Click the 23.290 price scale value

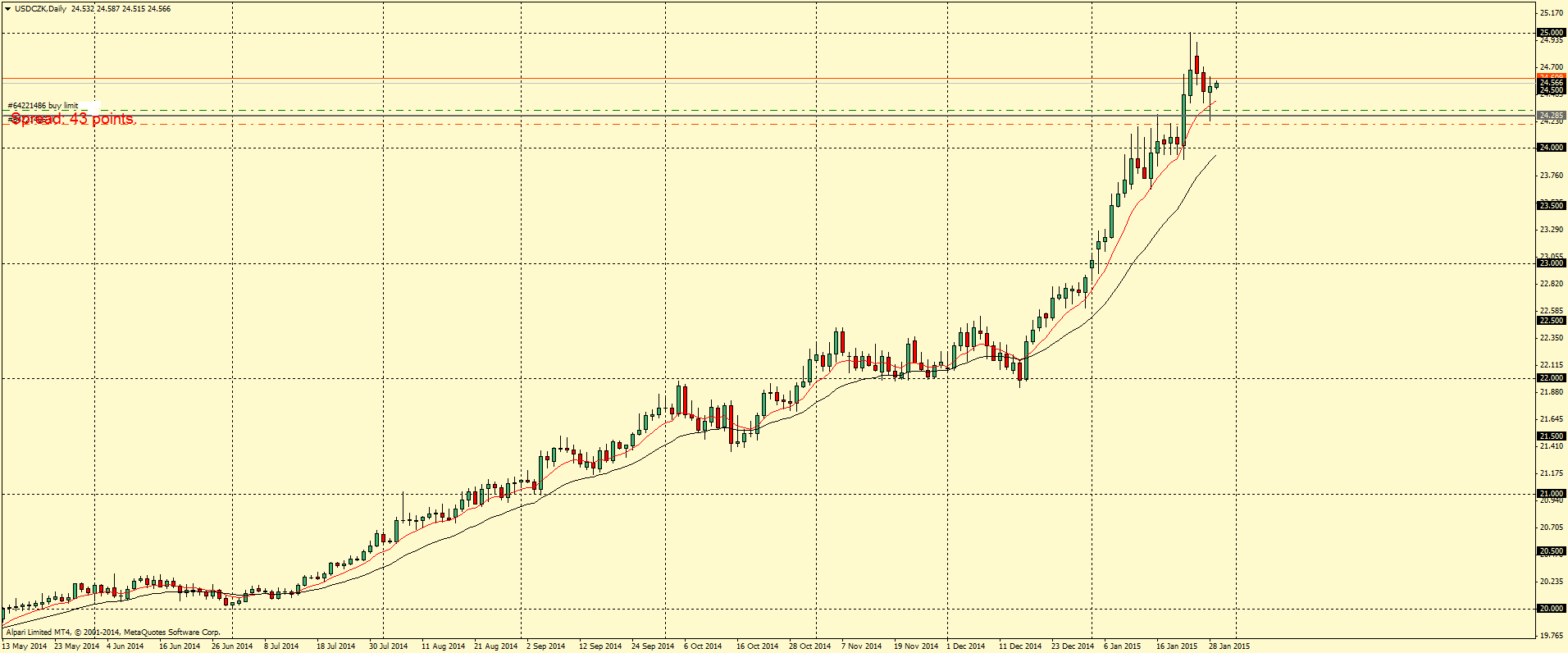[1551, 230]
